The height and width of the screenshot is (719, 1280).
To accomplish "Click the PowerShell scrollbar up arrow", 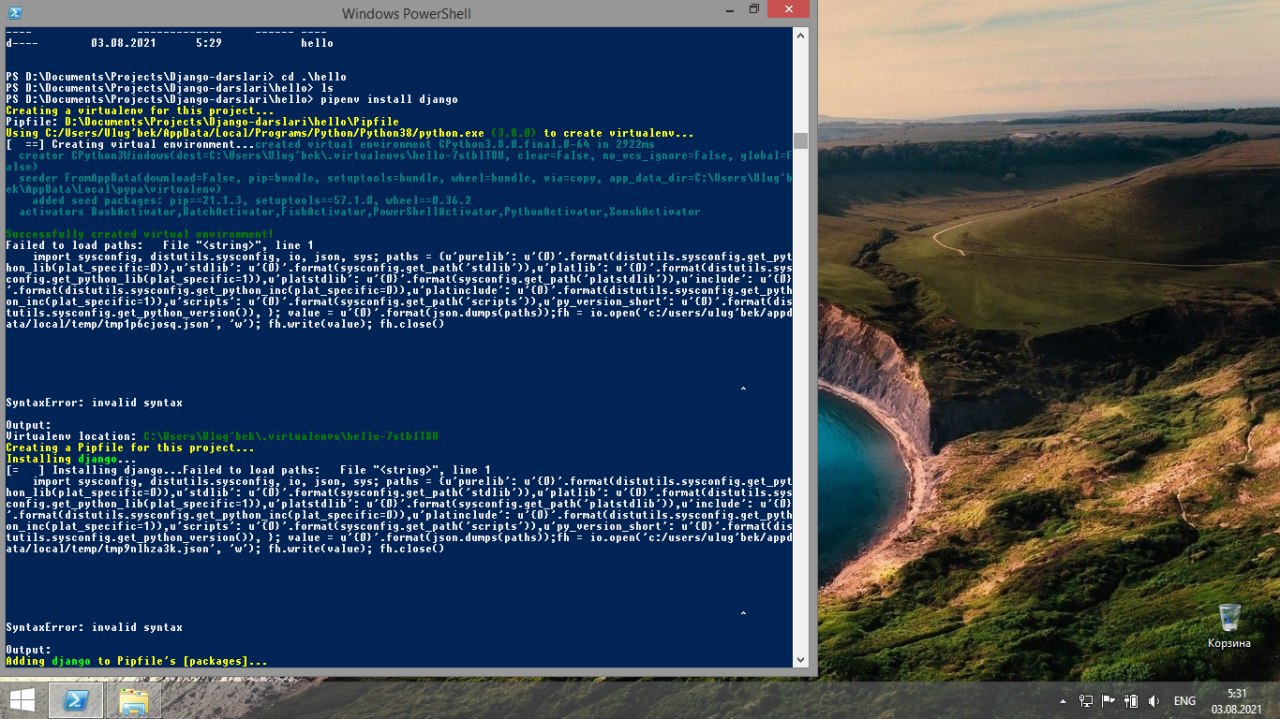I will [800, 35].
